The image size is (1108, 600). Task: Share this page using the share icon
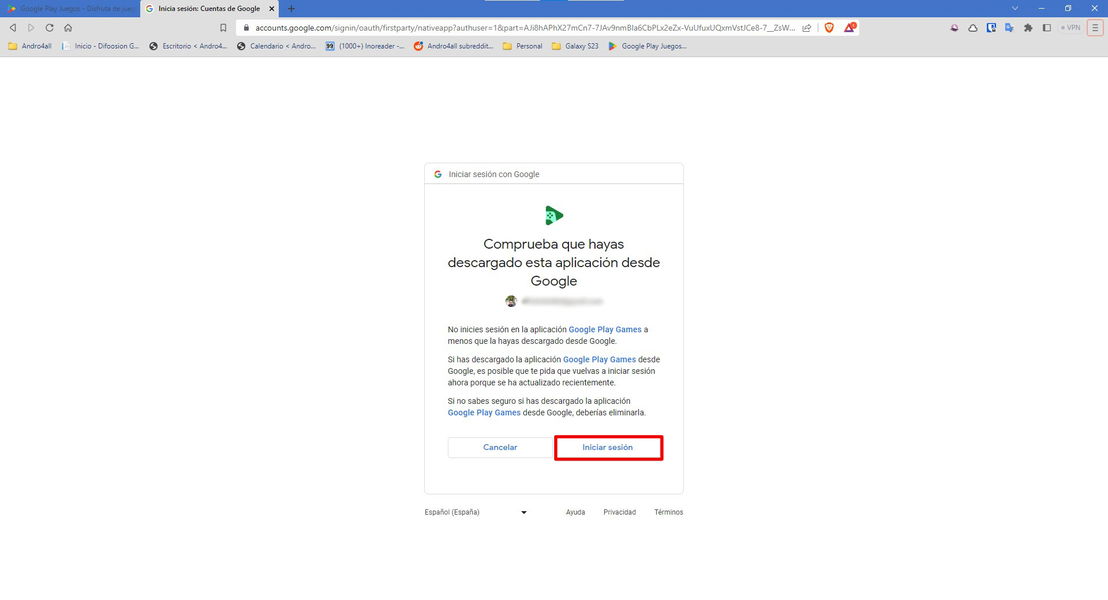coord(807,28)
